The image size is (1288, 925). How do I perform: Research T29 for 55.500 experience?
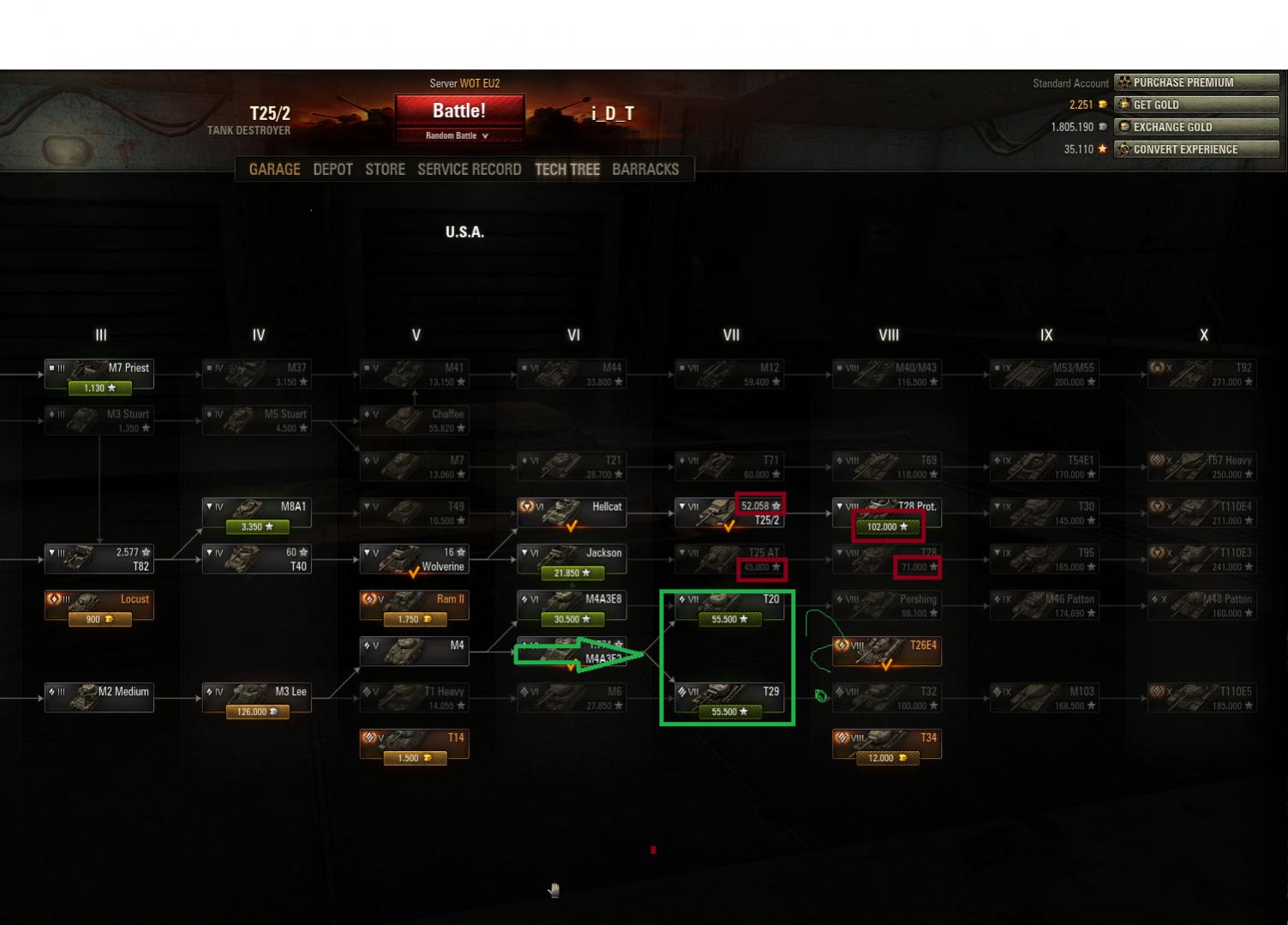(x=729, y=712)
